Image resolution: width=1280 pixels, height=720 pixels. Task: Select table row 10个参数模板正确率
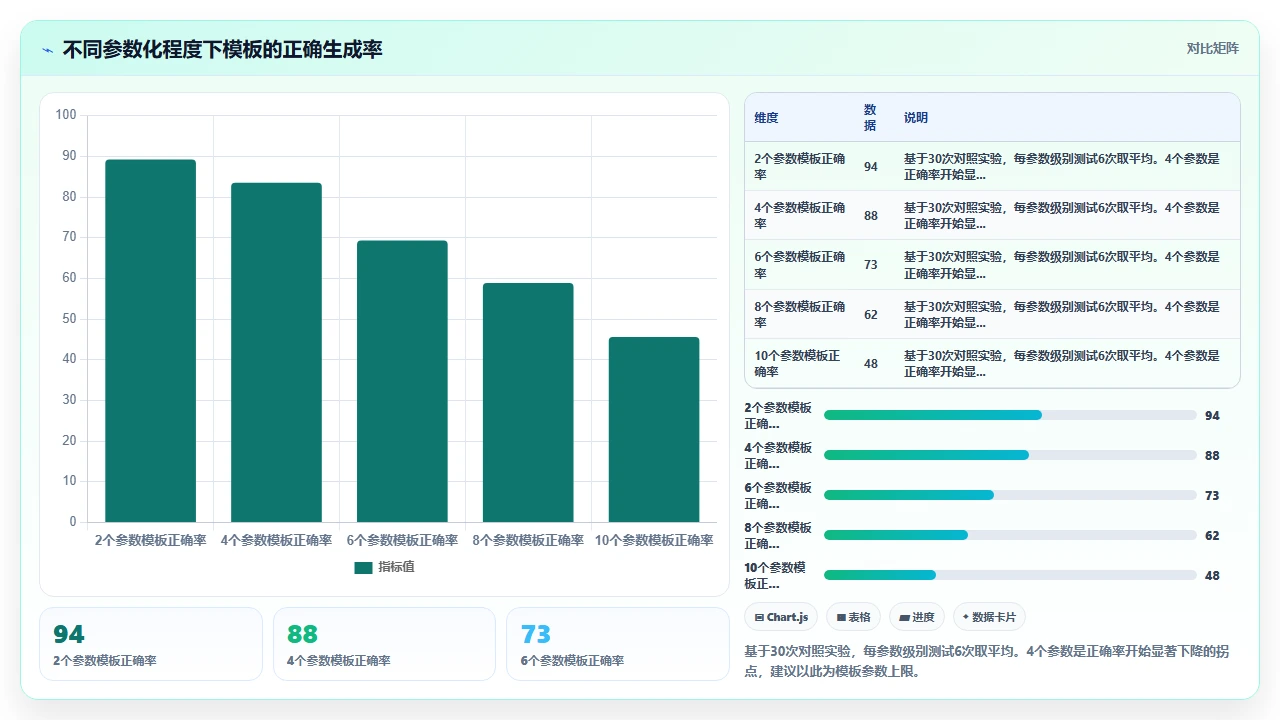[x=992, y=363]
